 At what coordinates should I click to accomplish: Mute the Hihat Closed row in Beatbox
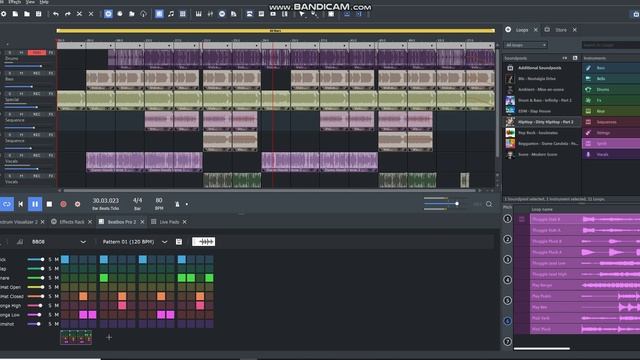pyautogui.click(x=56, y=296)
